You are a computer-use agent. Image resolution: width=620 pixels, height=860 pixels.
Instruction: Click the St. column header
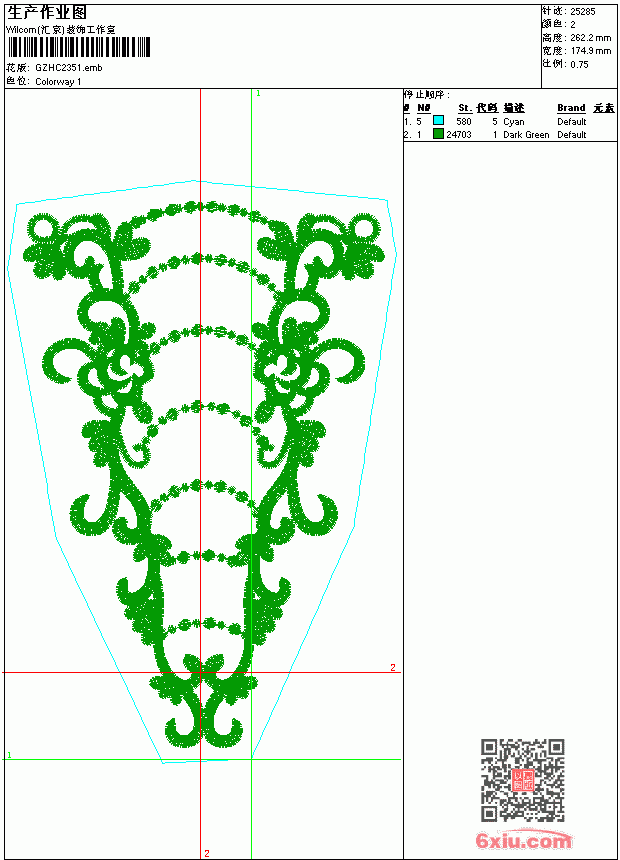coord(465,108)
